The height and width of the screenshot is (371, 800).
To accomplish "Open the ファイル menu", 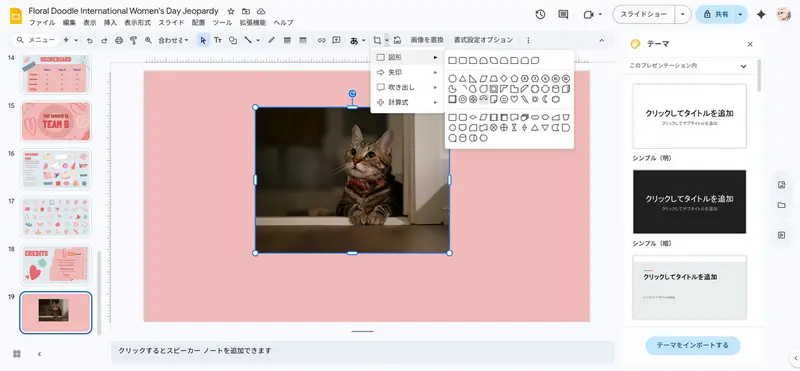I will pyautogui.click(x=42, y=23).
